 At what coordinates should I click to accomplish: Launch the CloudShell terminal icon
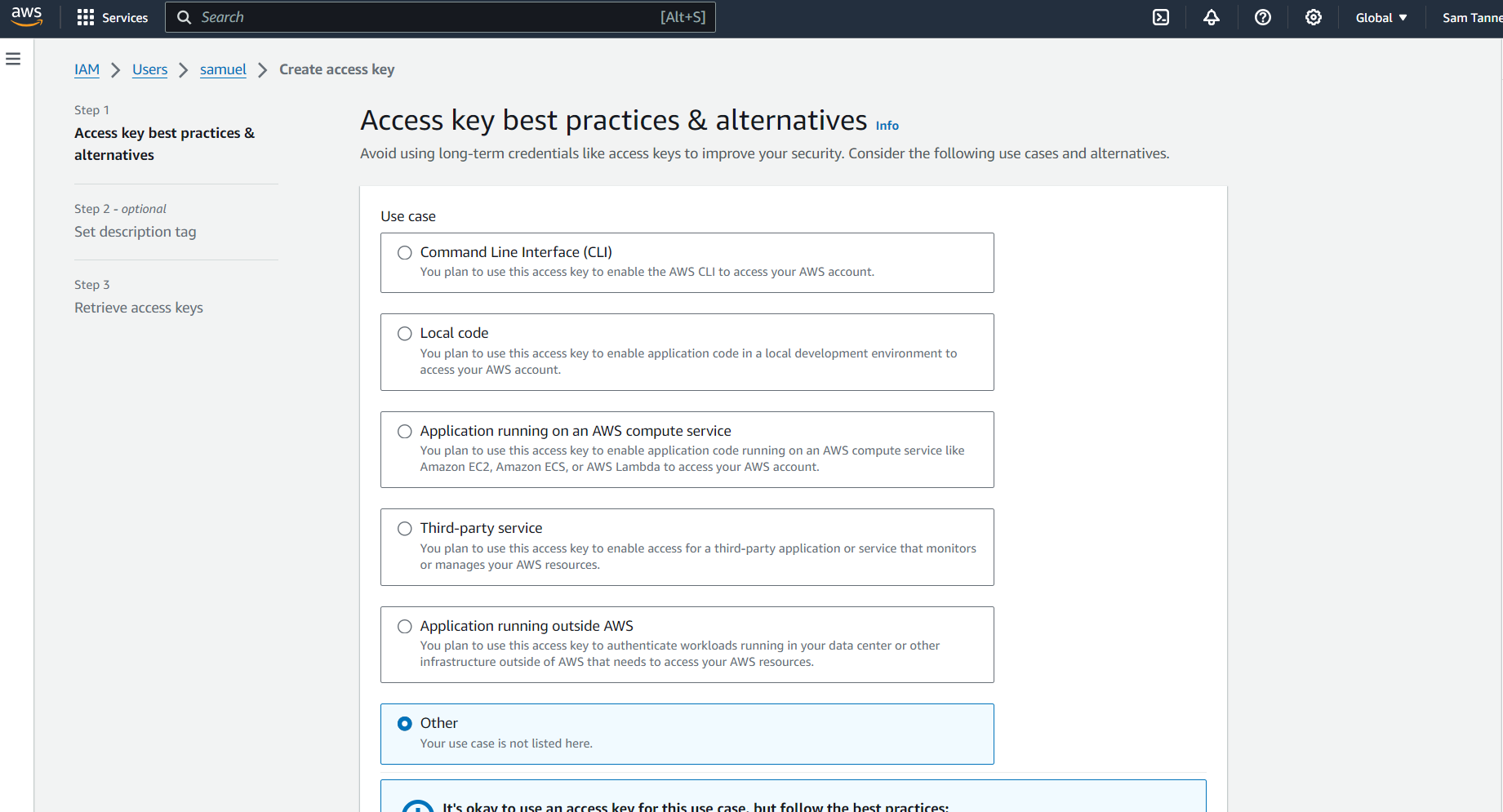(x=1160, y=17)
